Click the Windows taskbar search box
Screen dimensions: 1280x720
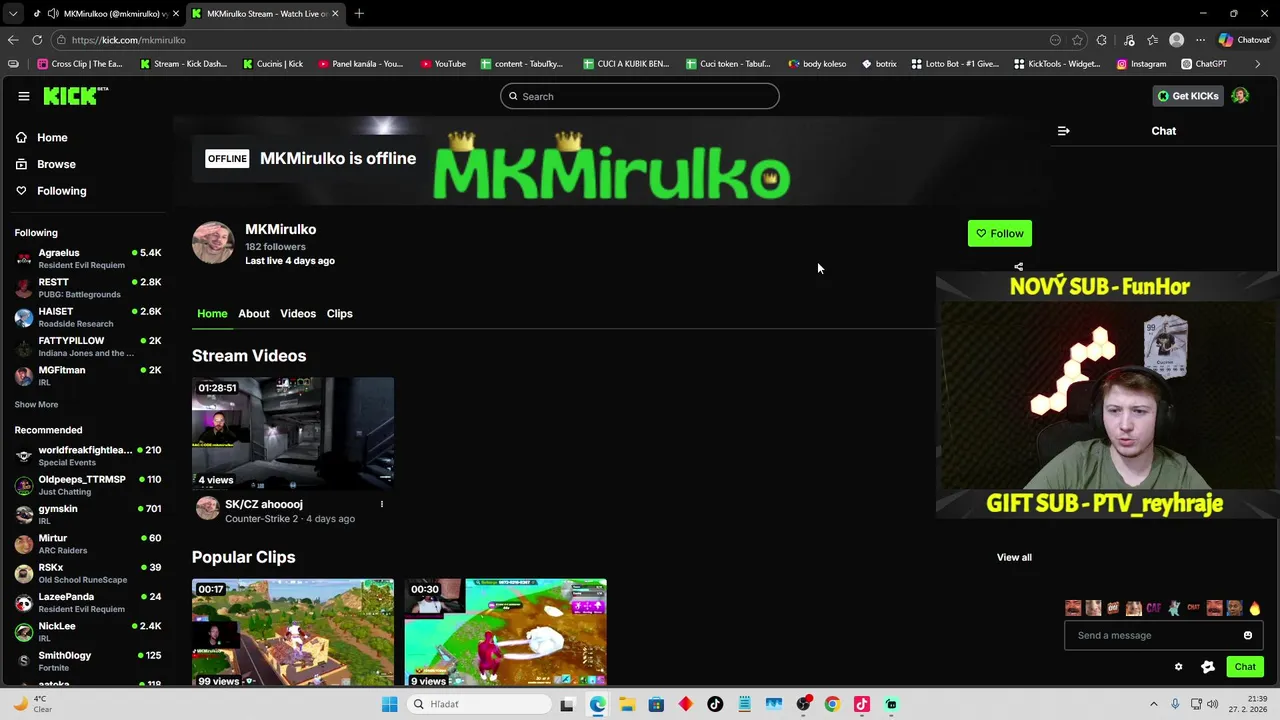480,704
